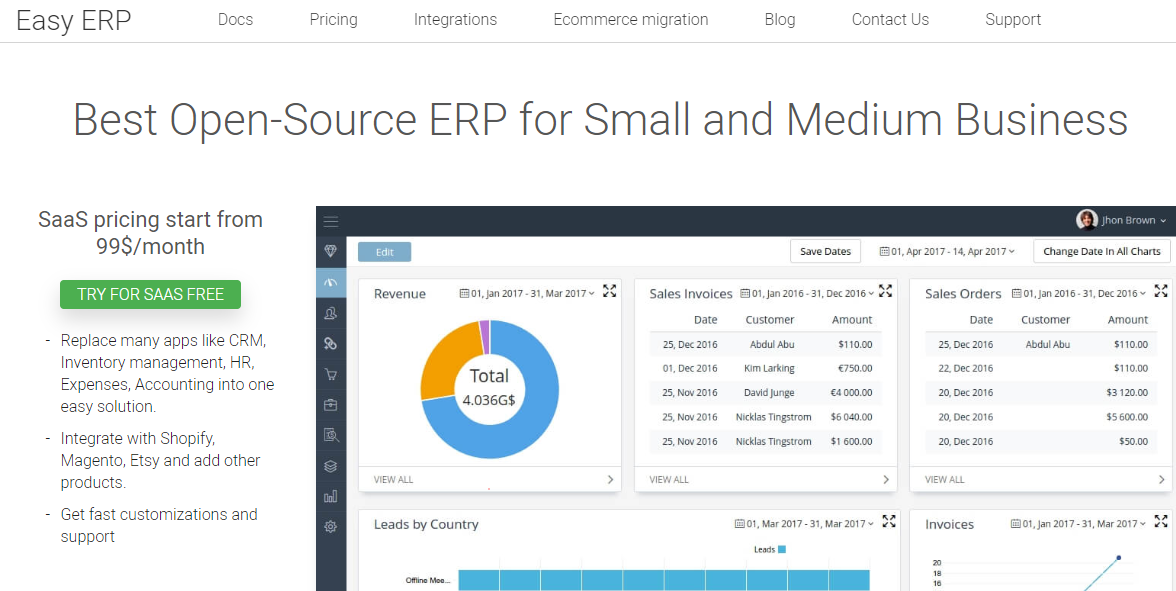Open the hamburger menu in the dashboard
The height and width of the screenshot is (591, 1176).
click(x=331, y=221)
